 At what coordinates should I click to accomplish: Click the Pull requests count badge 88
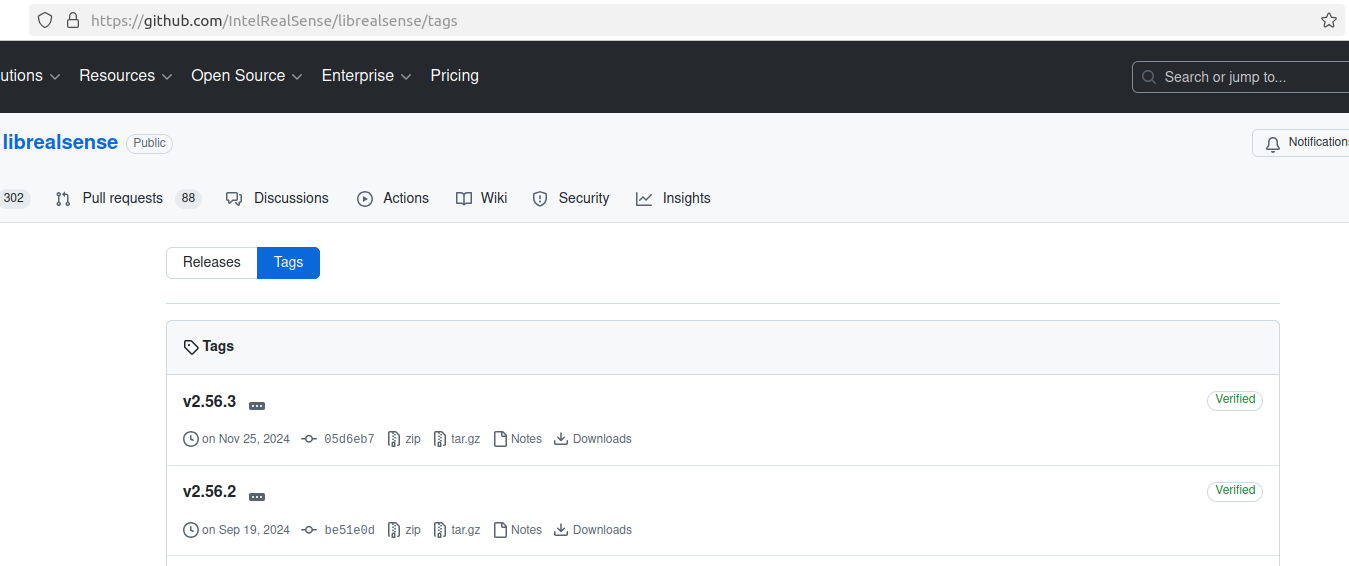pos(188,199)
